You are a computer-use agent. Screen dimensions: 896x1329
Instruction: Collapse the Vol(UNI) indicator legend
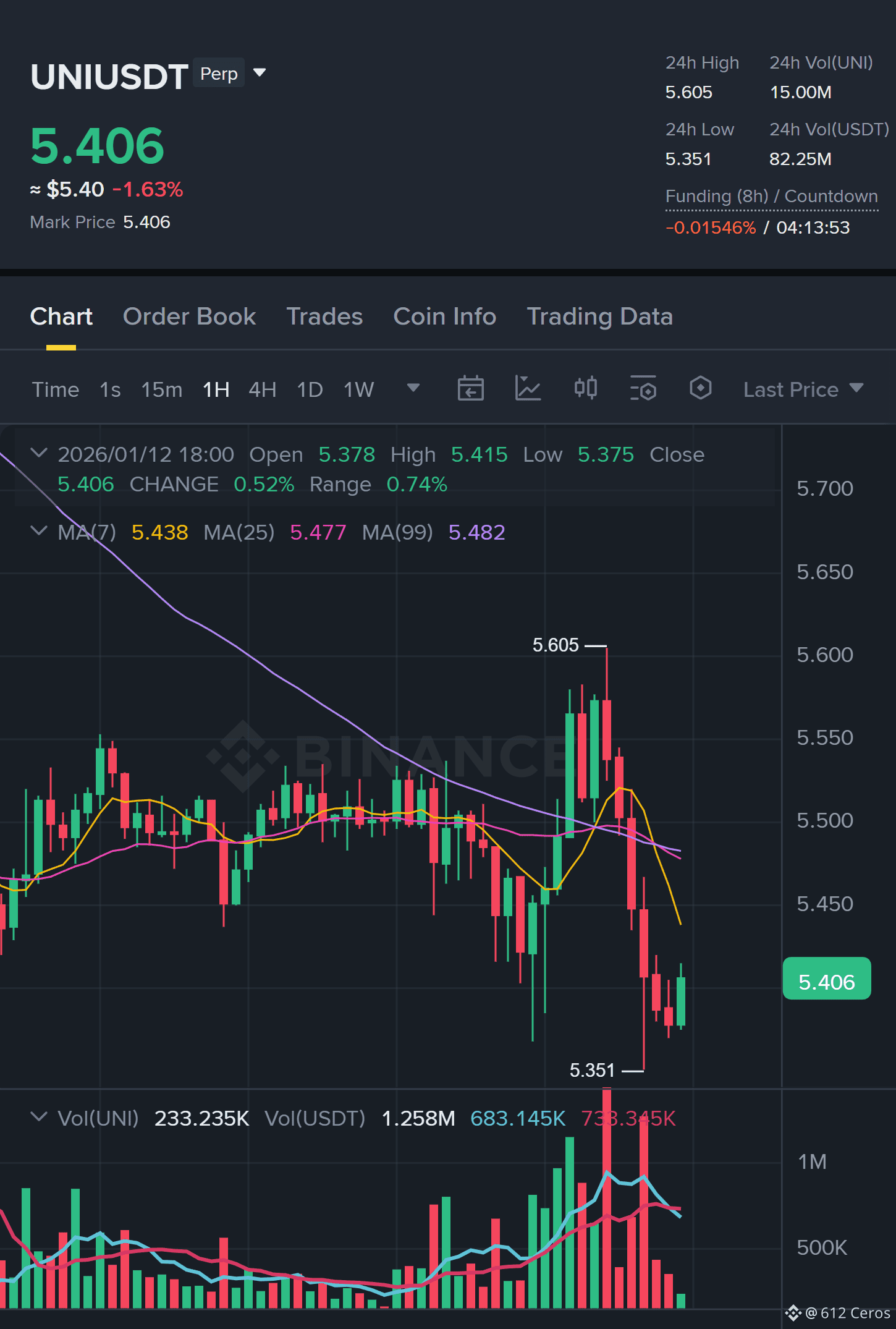pyautogui.click(x=39, y=1117)
